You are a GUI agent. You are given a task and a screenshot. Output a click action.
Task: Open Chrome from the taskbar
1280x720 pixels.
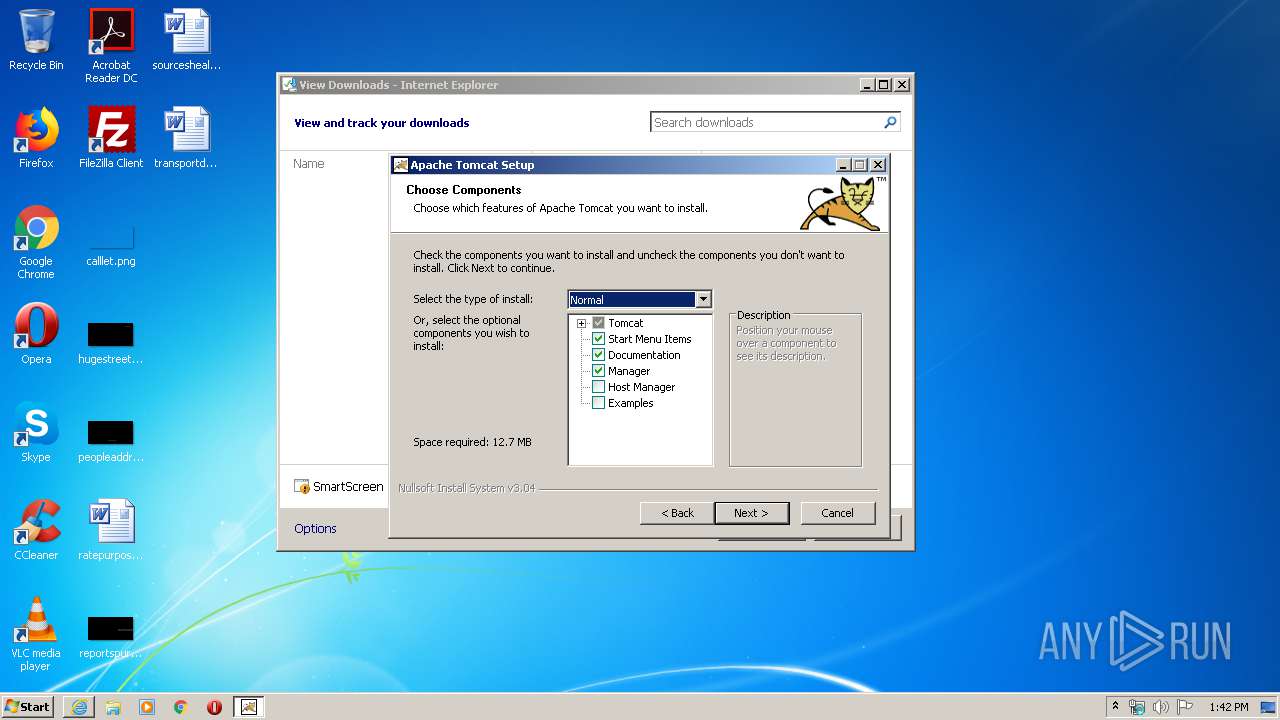[181, 707]
